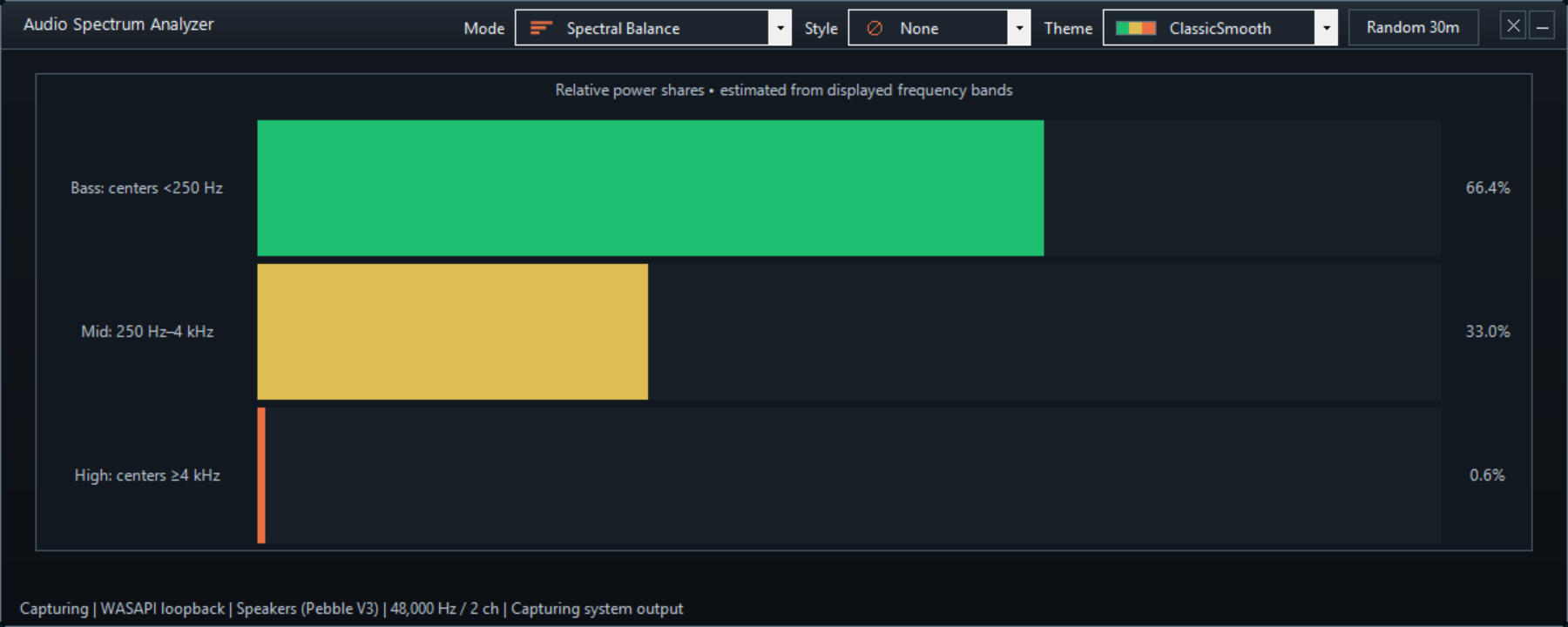Click the WASAPI loopback status text

163,609
